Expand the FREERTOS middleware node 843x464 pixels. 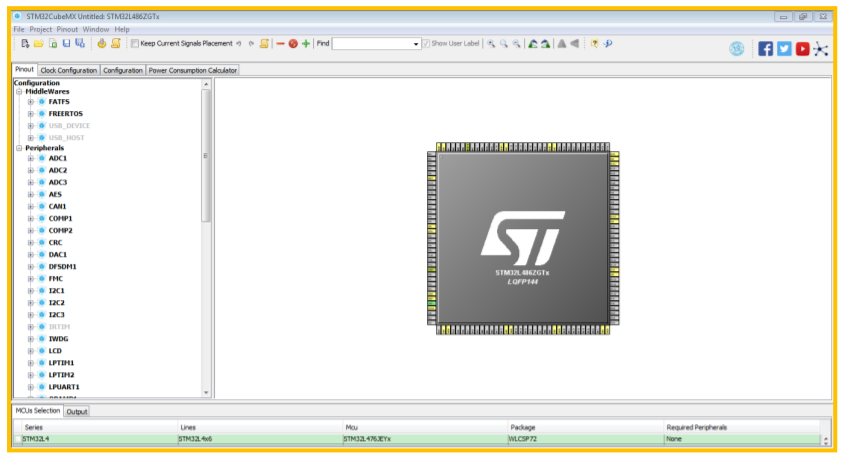(31, 114)
